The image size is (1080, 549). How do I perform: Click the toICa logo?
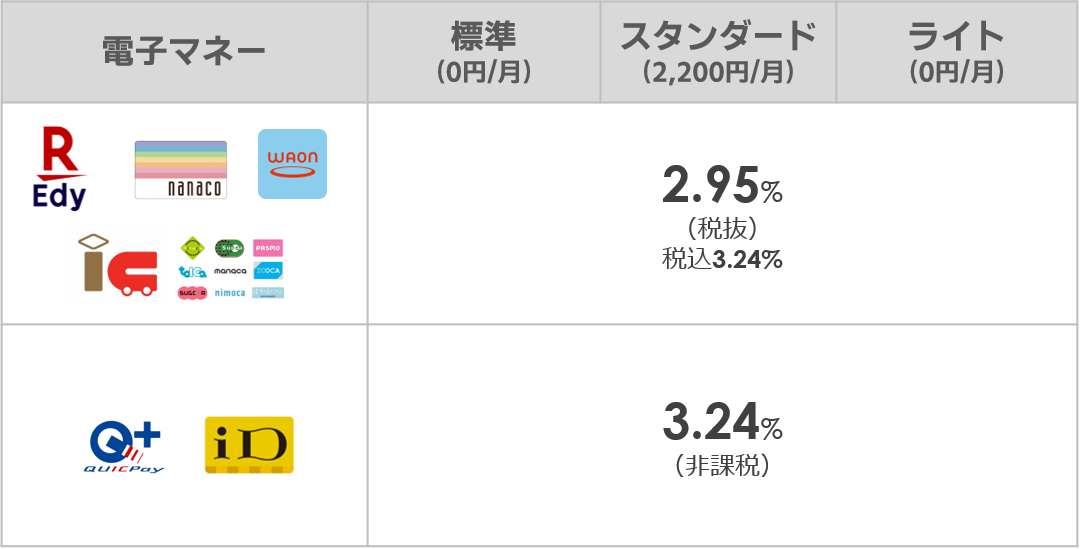tap(192, 271)
